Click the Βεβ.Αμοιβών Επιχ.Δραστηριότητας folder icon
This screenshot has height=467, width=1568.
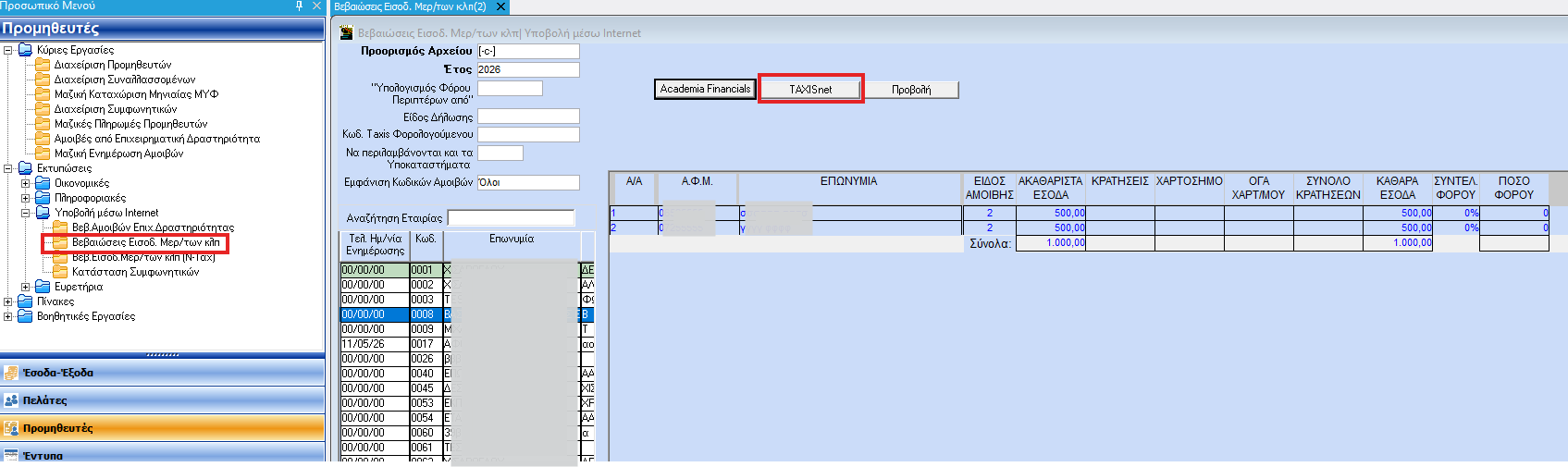[60, 227]
